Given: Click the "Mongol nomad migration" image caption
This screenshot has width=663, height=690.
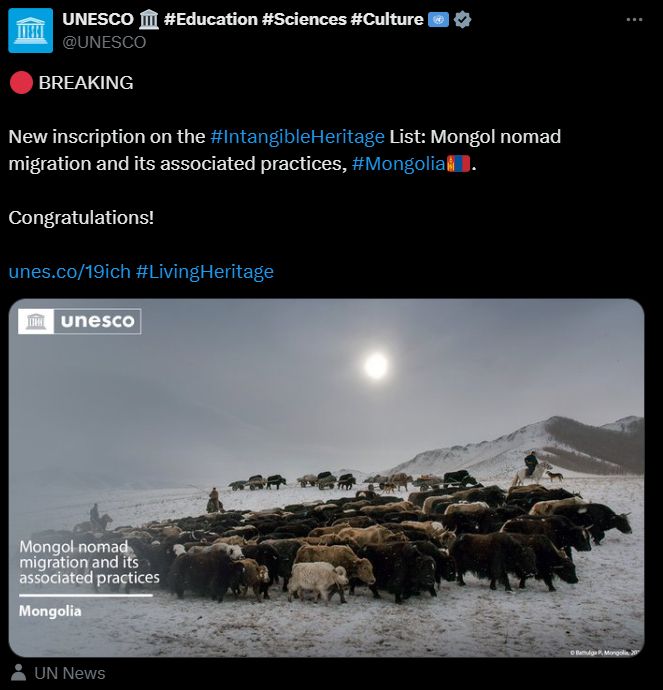Looking at the screenshot, I should [x=89, y=562].
